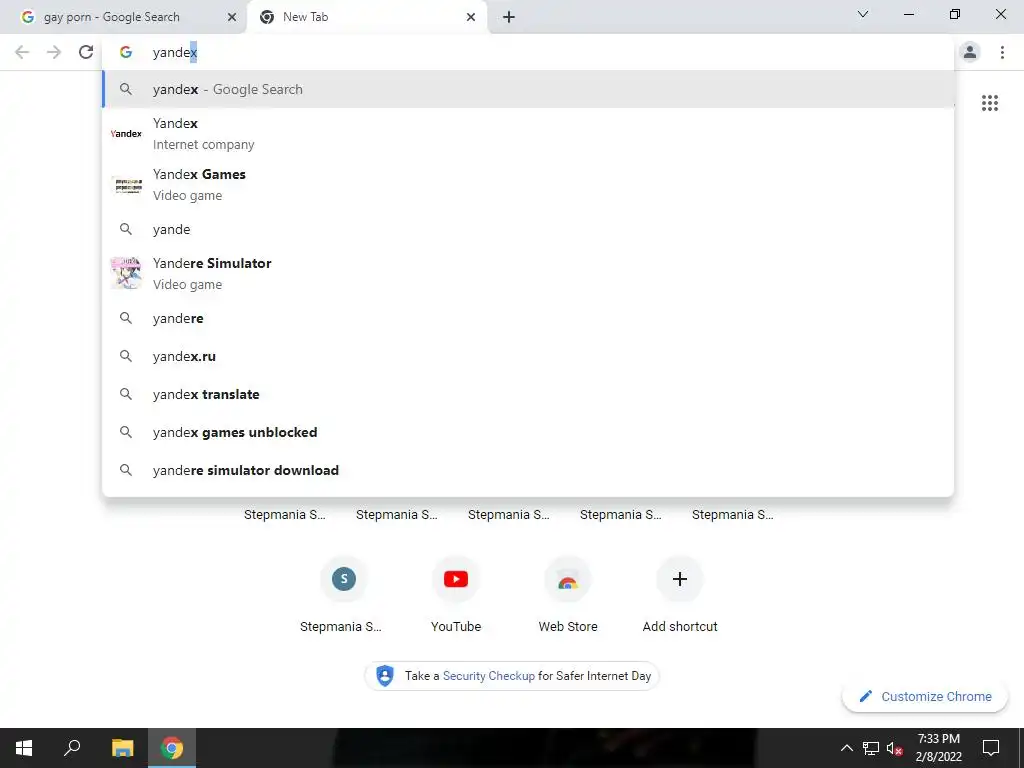
Task: Open Chrome's three-dot menu
Action: pos(1002,52)
